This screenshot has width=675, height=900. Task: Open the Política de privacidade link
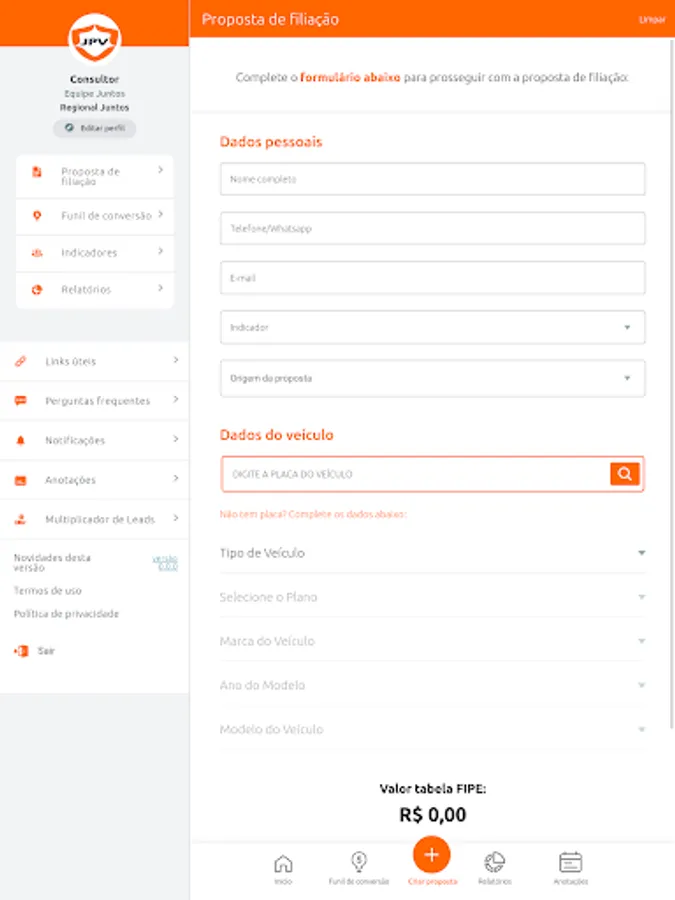[66, 614]
